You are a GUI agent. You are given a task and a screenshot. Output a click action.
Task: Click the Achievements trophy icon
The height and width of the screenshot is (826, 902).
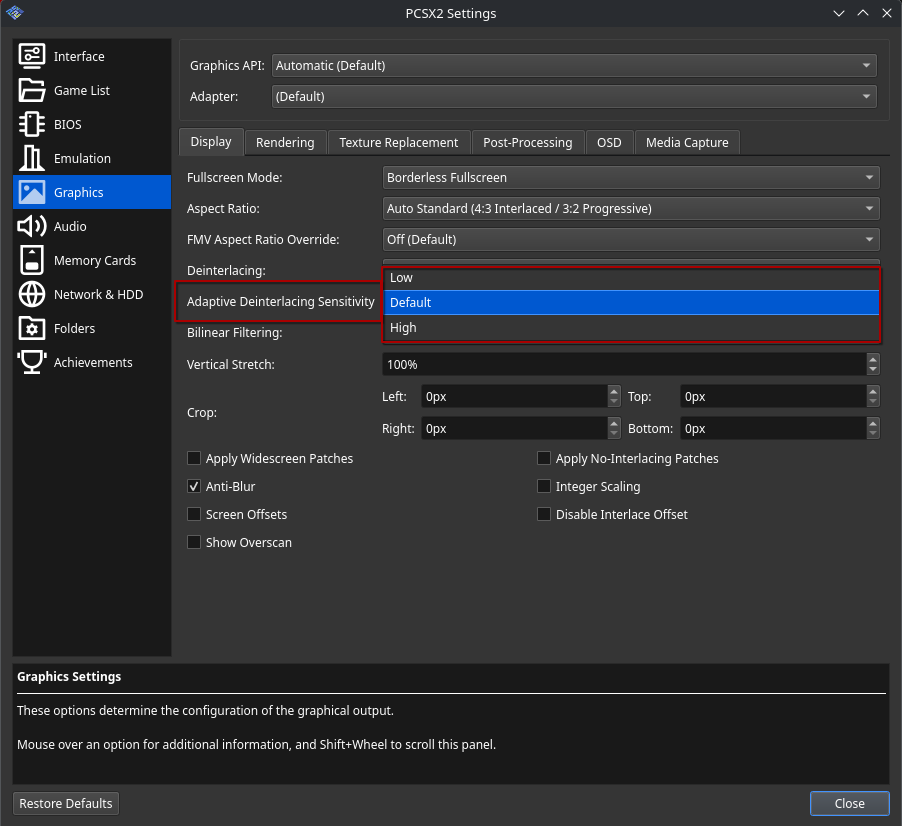tap(32, 363)
